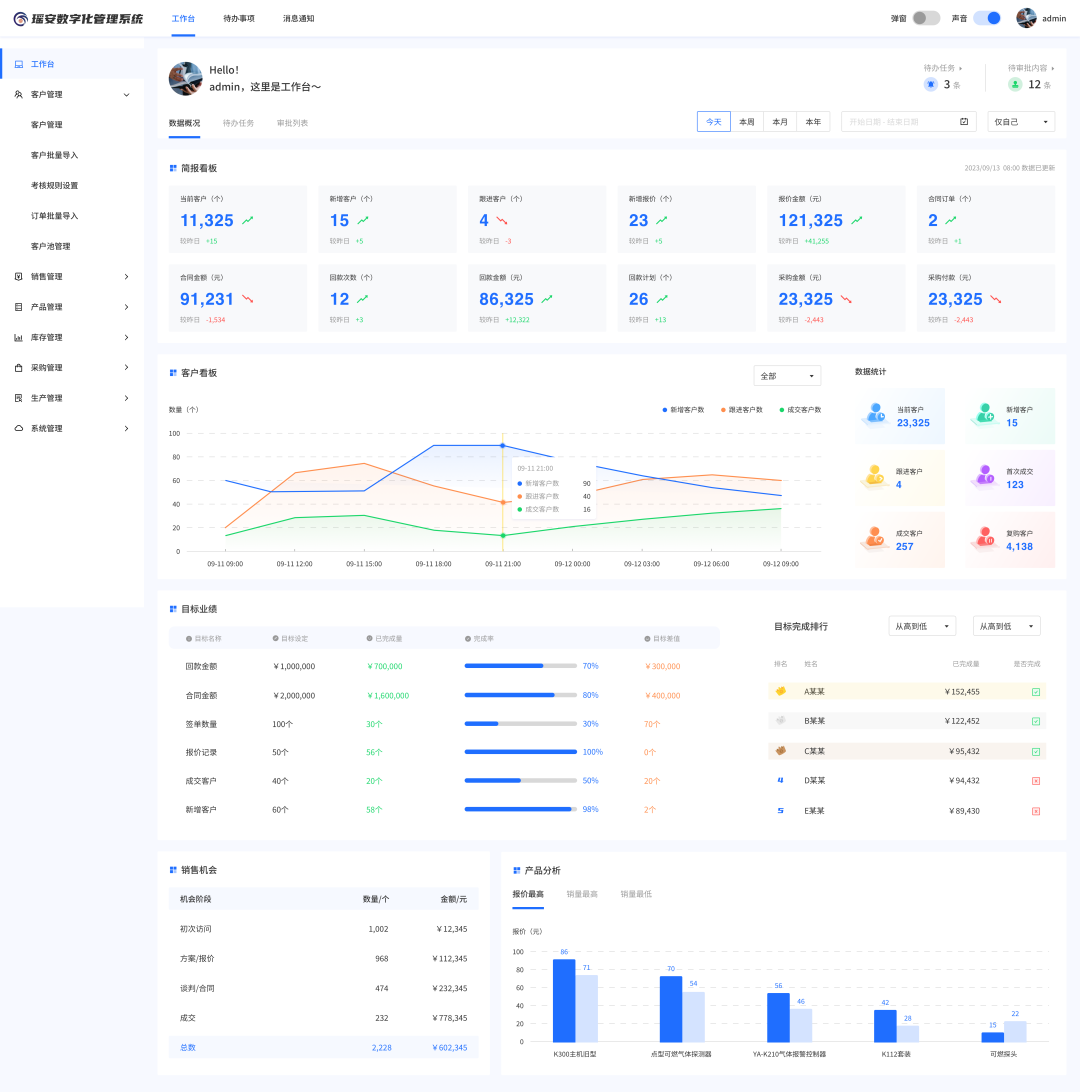Switch to the 待办事项 top tab
Screen dimensions: 1080x1092
238,19
